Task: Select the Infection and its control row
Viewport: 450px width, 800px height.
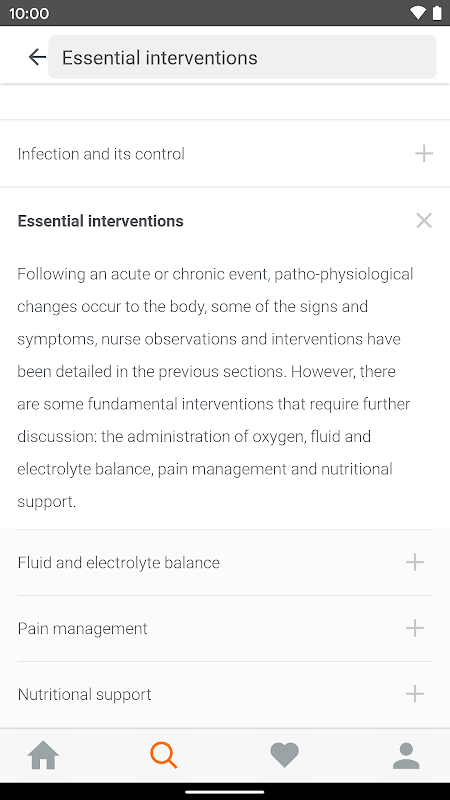Action: [x=225, y=154]
